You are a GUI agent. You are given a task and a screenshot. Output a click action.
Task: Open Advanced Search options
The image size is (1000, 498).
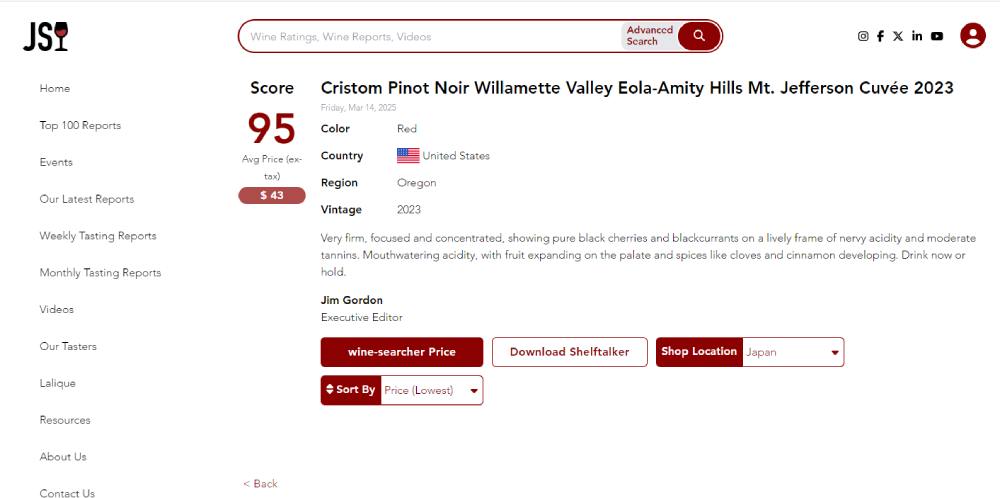(x=650, y=36)
